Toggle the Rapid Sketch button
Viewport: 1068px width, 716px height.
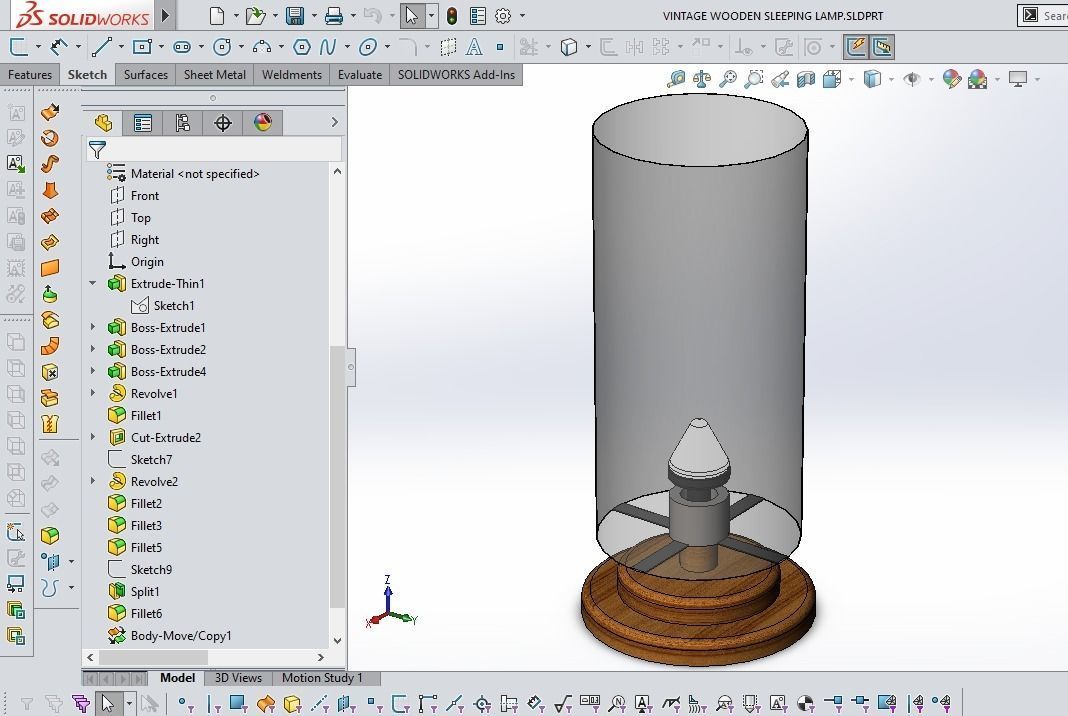tap(855, 47)
